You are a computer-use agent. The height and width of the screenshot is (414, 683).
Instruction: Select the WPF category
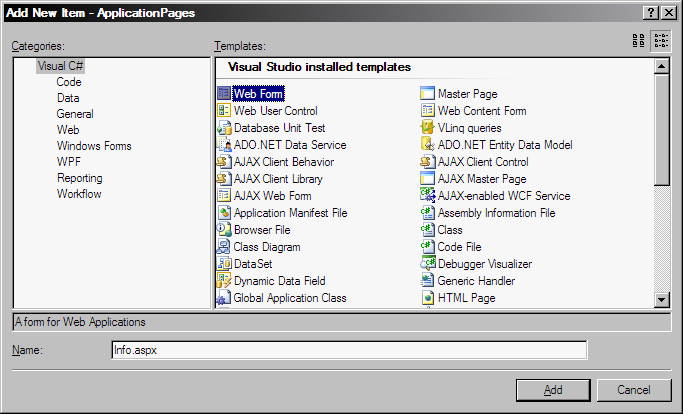[69, 162]
